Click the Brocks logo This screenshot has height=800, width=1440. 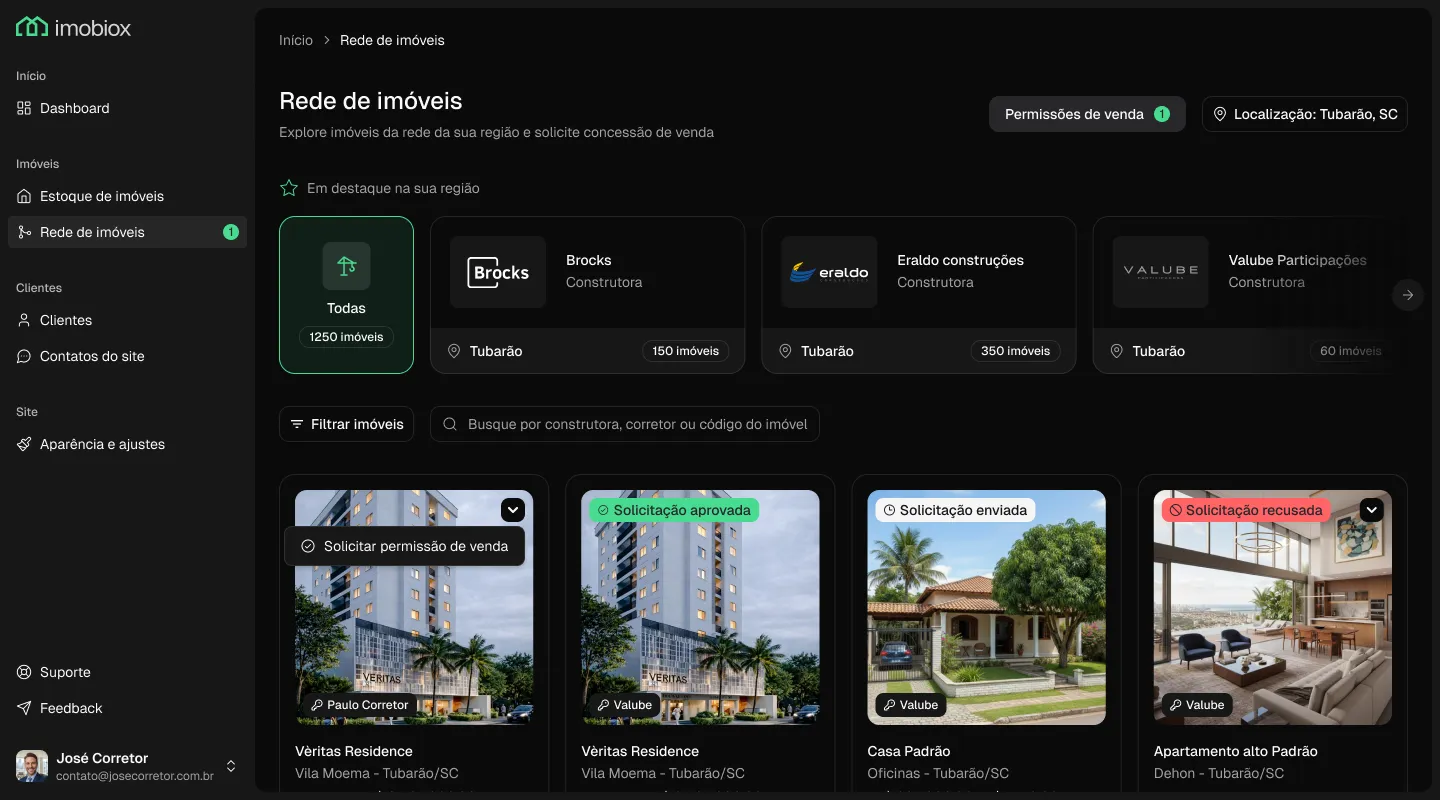pyautogui.click(x=498, y=272)
